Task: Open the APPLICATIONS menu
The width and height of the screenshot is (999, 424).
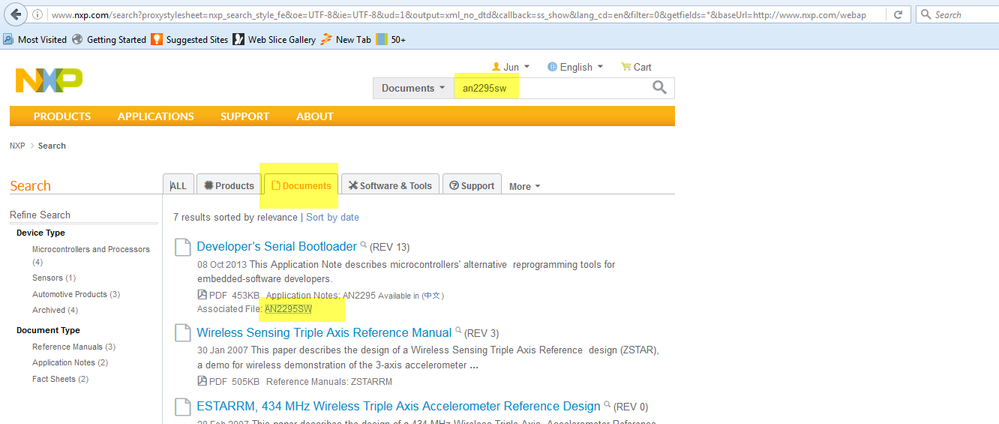Action: [x=155, y=116]
